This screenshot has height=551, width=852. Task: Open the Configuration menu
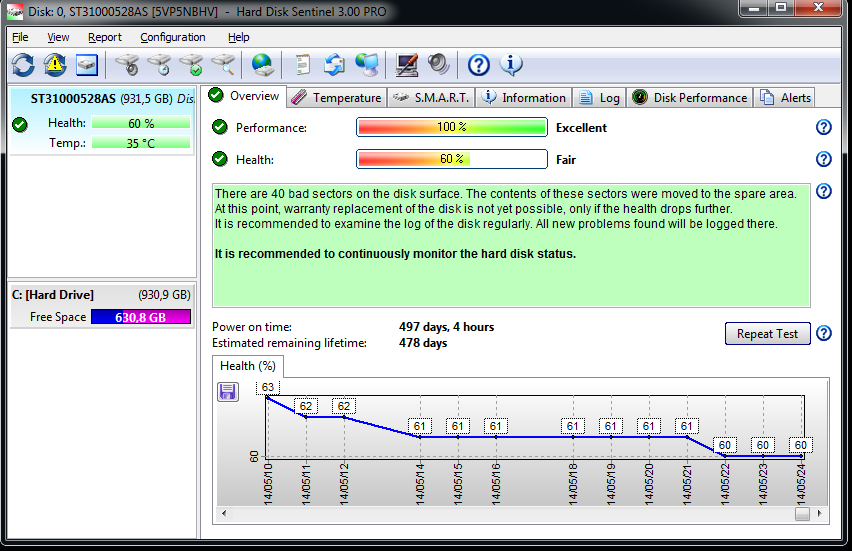(x=173, y=37)
